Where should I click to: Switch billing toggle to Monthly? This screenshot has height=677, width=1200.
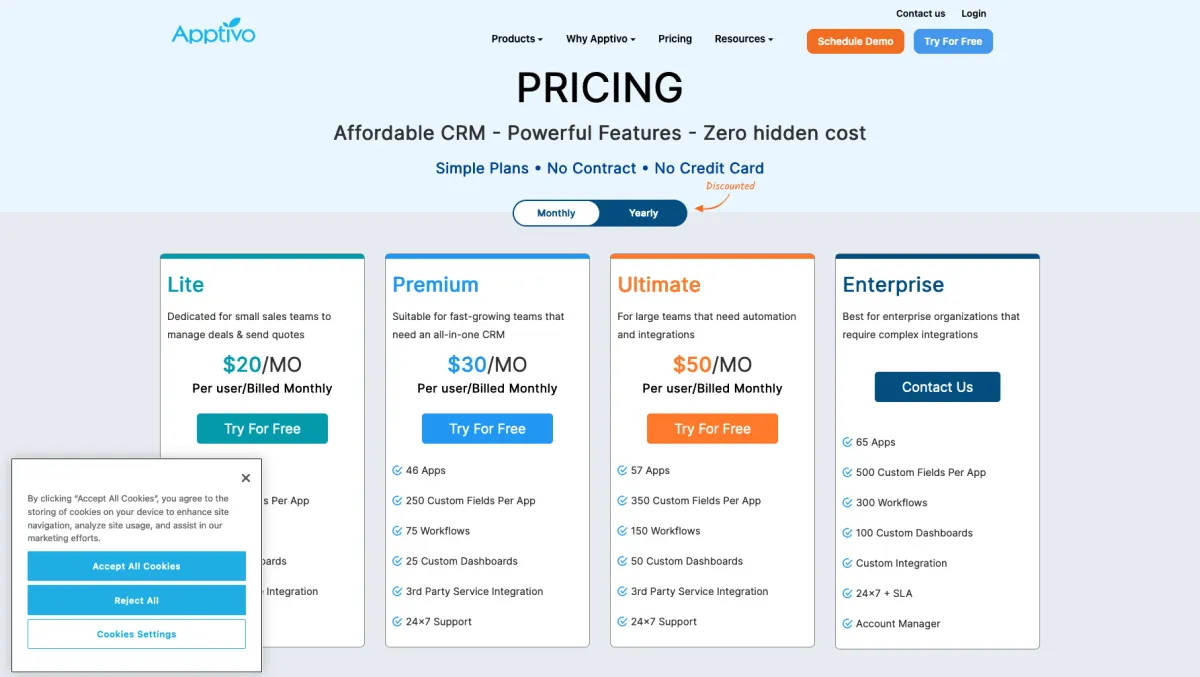tap(556, 213)
